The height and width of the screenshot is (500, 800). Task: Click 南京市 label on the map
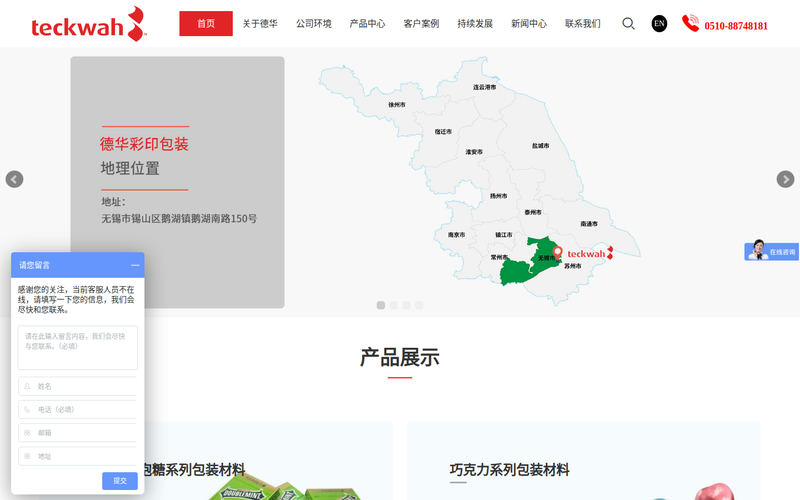(x=456, y=235)
